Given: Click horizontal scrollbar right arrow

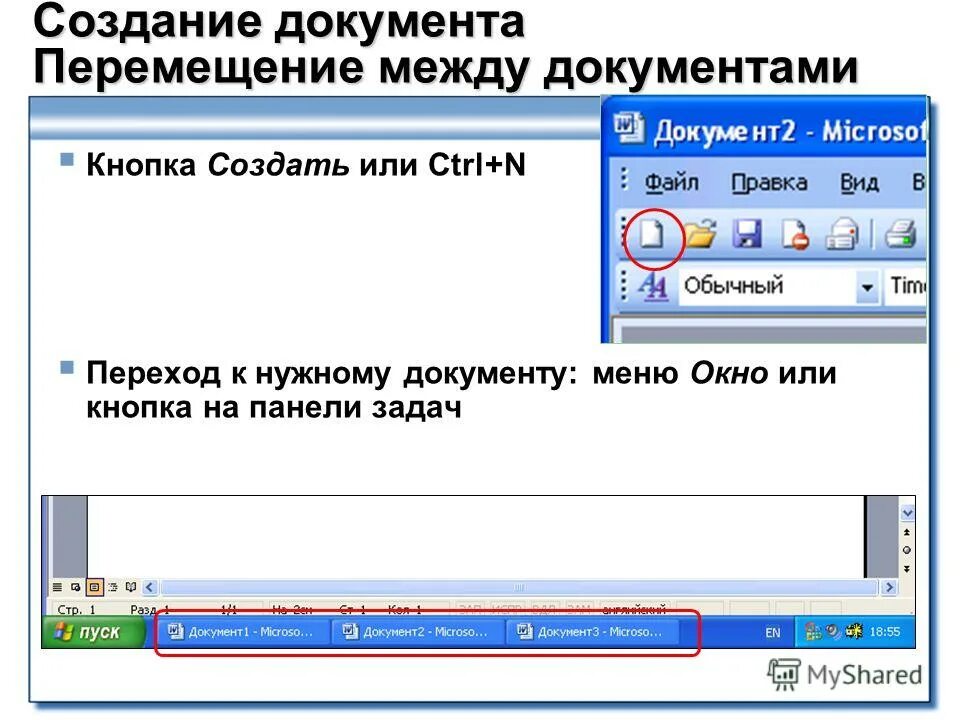Looking at the screenshot, I should [x=889, y=588].
